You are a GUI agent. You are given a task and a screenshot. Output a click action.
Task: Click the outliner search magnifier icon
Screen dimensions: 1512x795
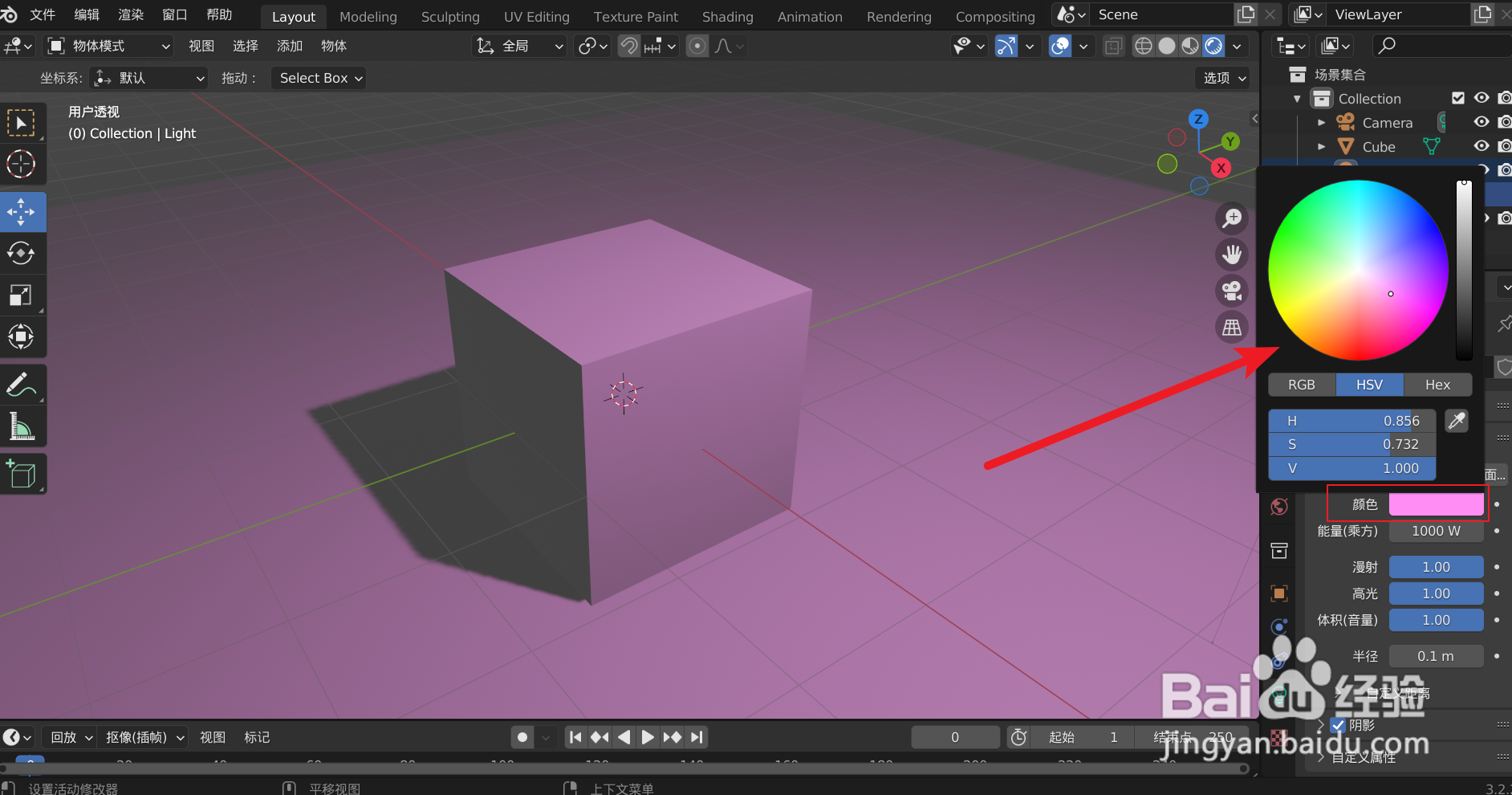1387,46
